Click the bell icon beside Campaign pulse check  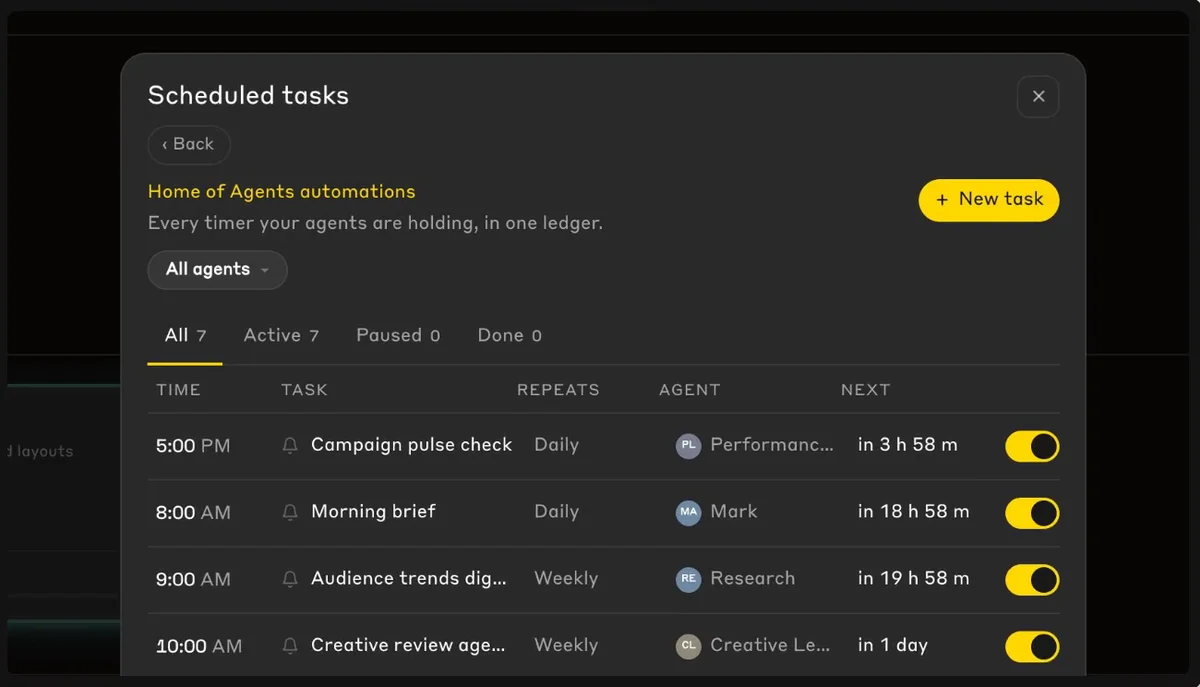290,446
